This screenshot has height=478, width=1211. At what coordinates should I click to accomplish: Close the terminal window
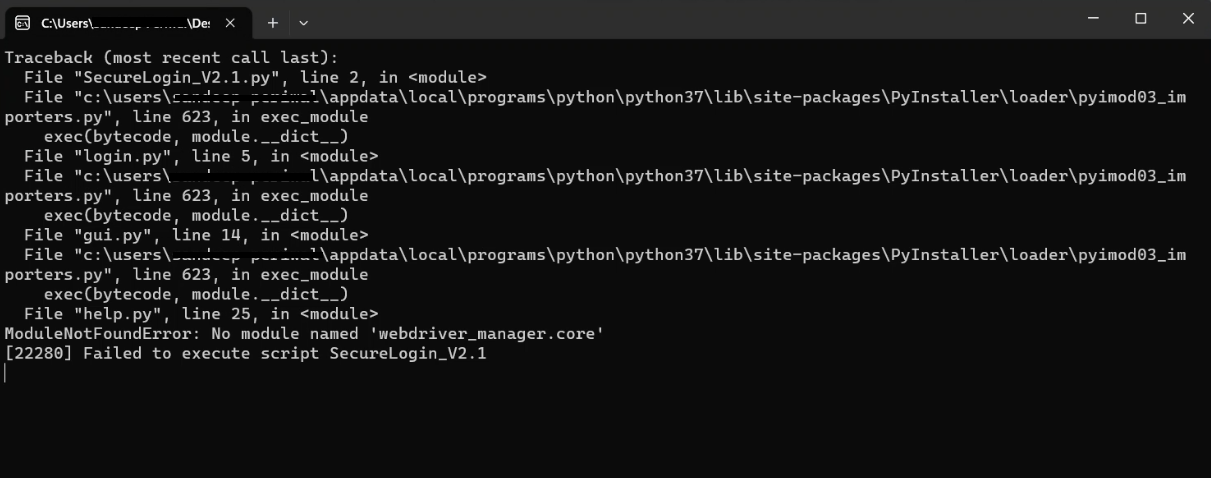[x=1188, y=19]
